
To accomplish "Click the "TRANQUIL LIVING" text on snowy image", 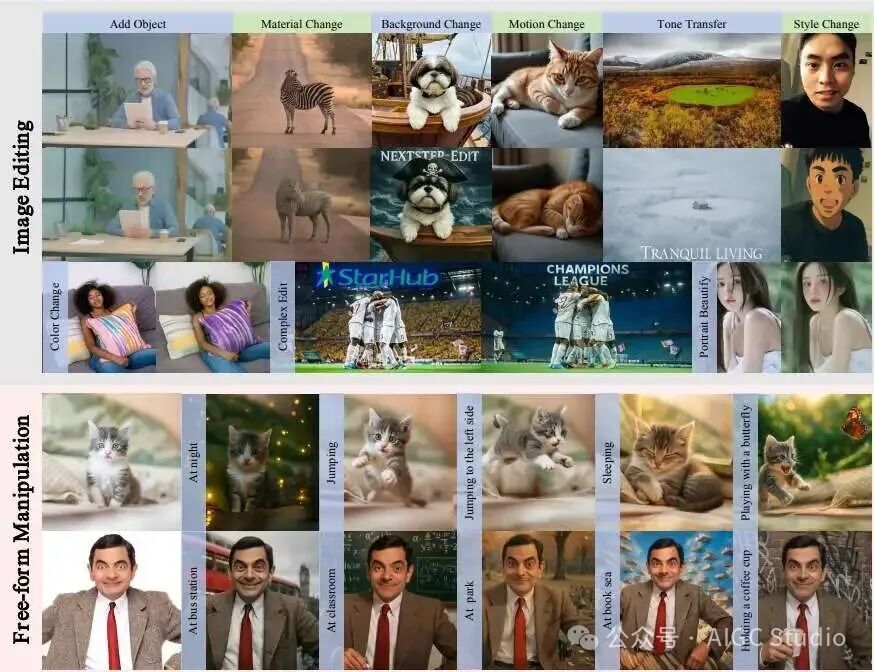I will coord(701,253).
